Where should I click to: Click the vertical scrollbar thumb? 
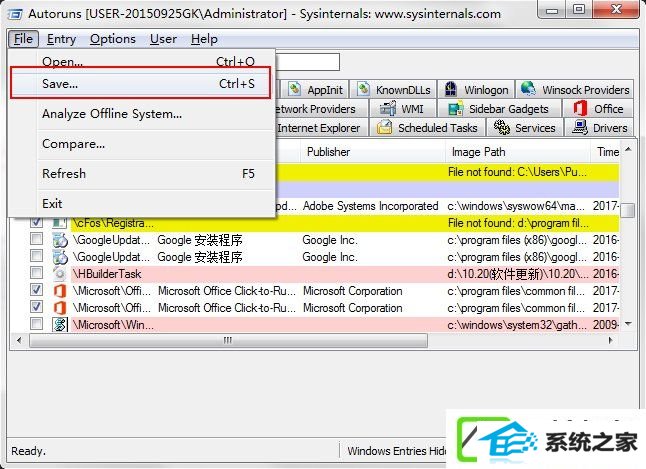click(628, 210)
